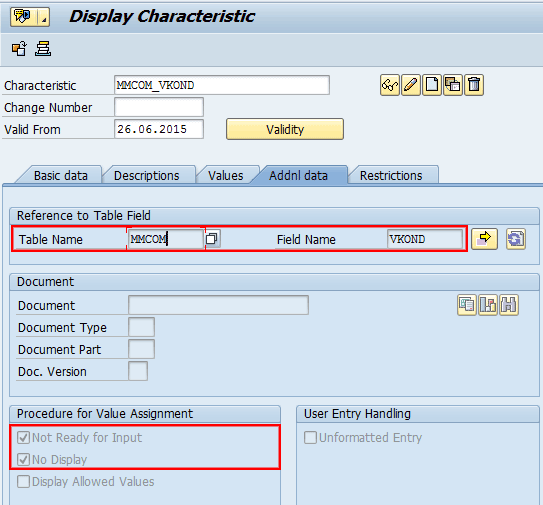
Task: Click the Delete trash can icon
Action: point(474,85)
